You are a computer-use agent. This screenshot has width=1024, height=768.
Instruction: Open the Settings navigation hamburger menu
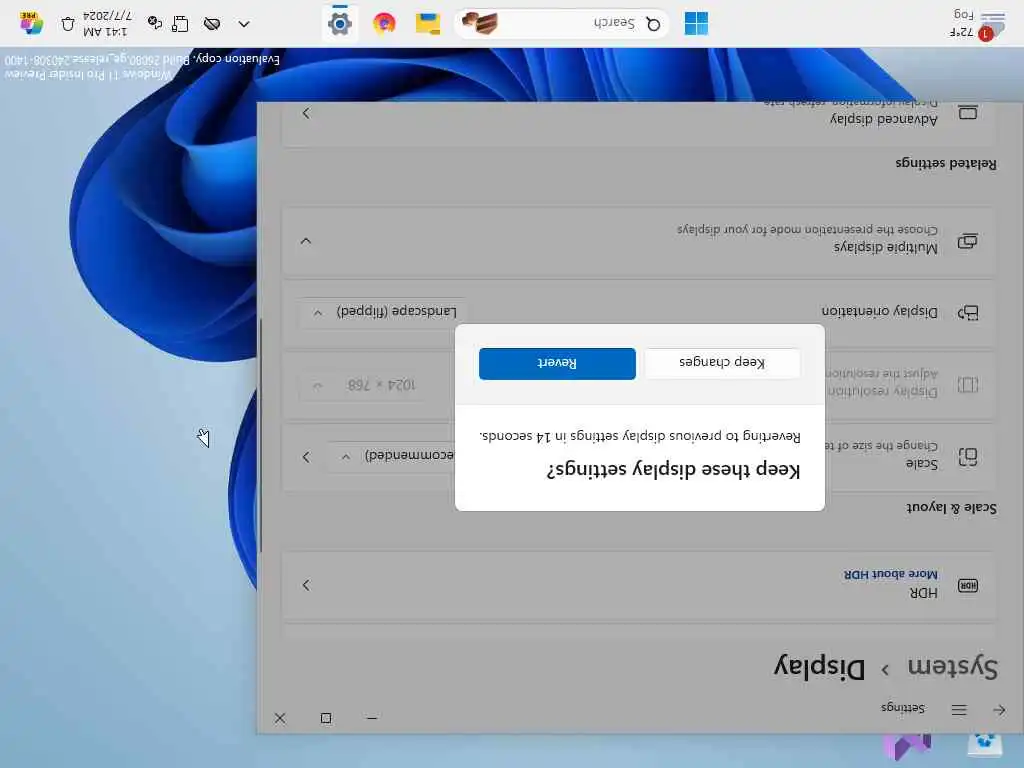(959, 709)
